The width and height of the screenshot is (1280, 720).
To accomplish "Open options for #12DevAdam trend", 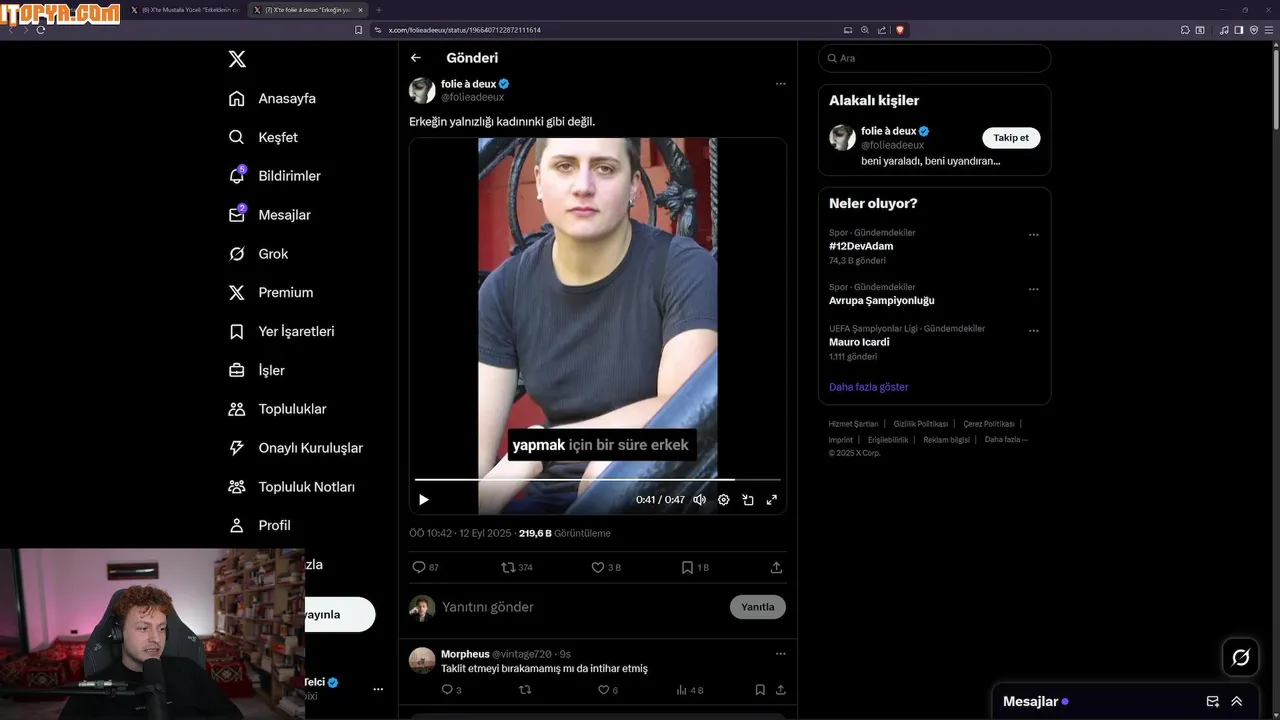I will [1034, 235].
